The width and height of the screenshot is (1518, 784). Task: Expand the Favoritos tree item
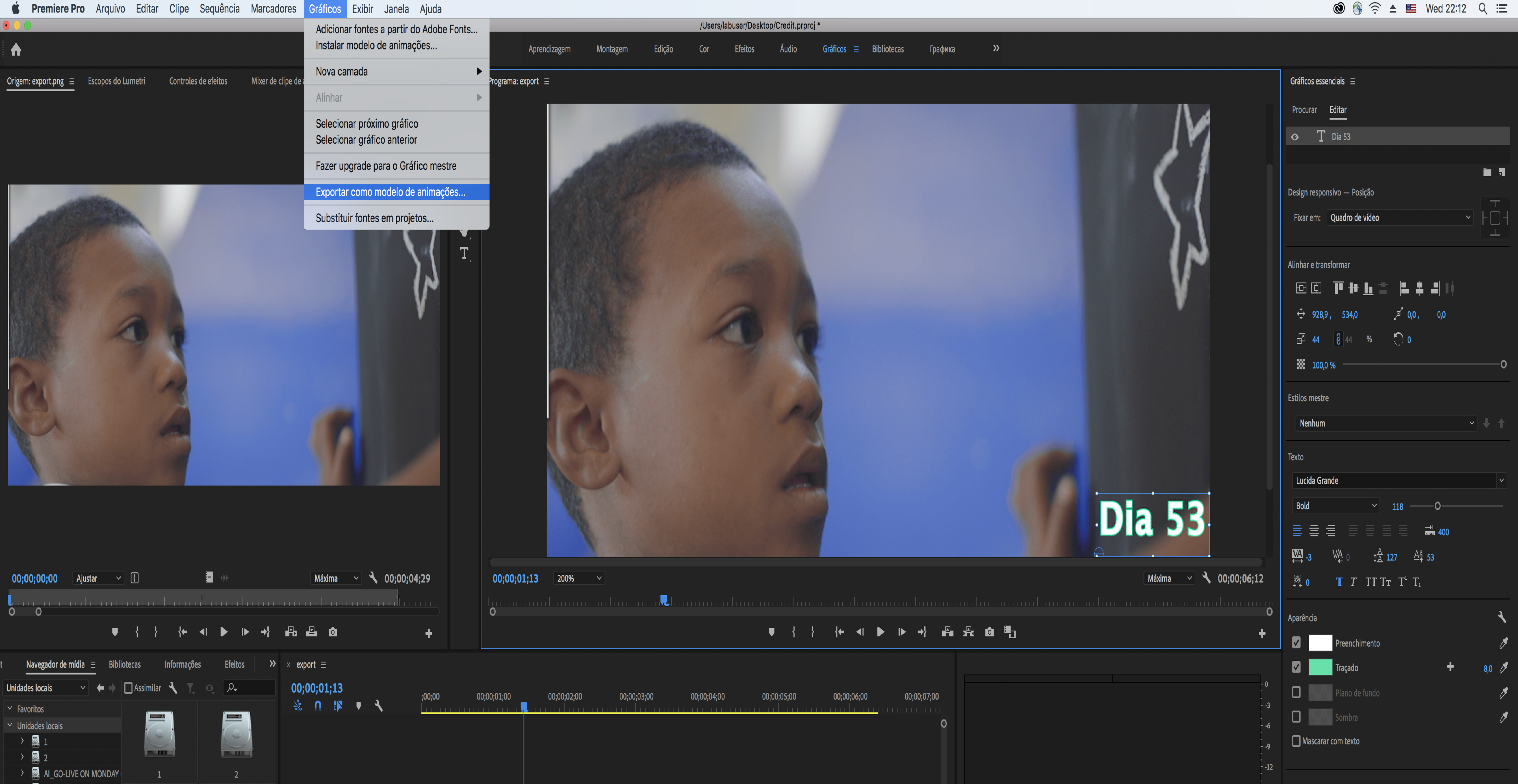point(10,708)
